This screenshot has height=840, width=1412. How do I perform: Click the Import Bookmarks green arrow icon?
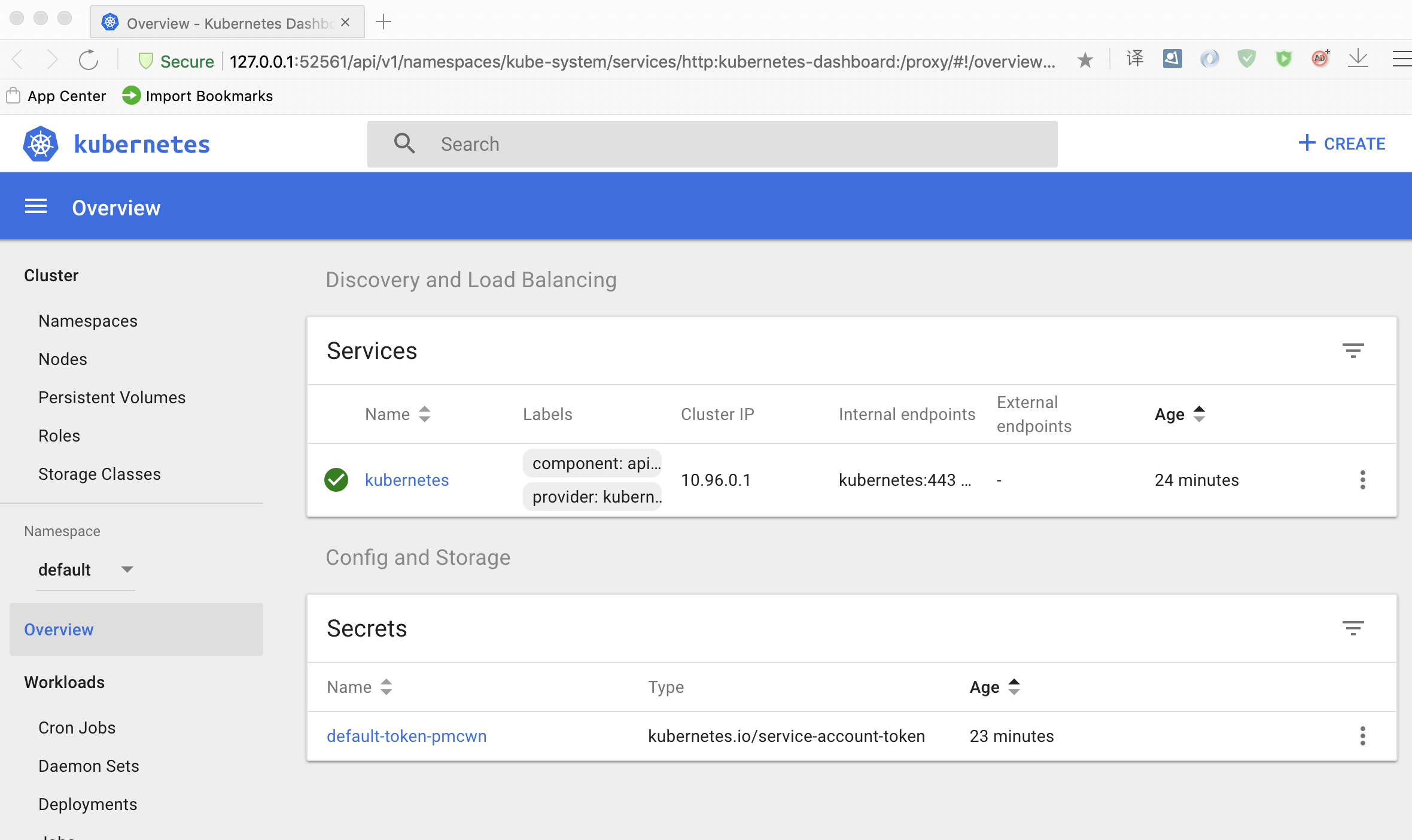[x=131, y=96]
